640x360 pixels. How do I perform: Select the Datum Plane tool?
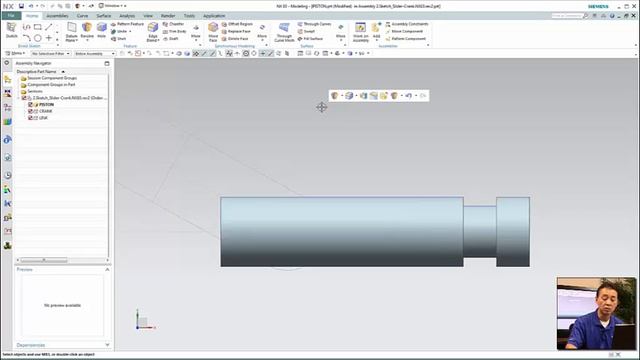[71, 32]
